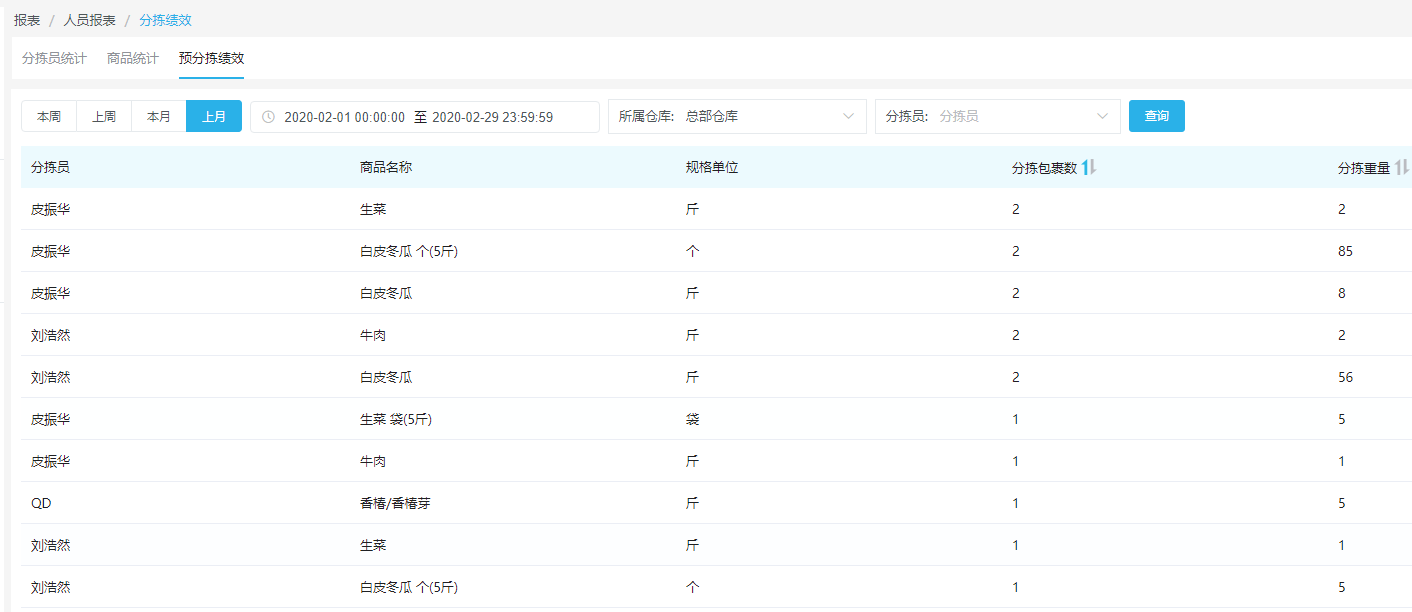Select the 预分拣绩效 tab
The image size is (1412, 612).
point(211,58)
